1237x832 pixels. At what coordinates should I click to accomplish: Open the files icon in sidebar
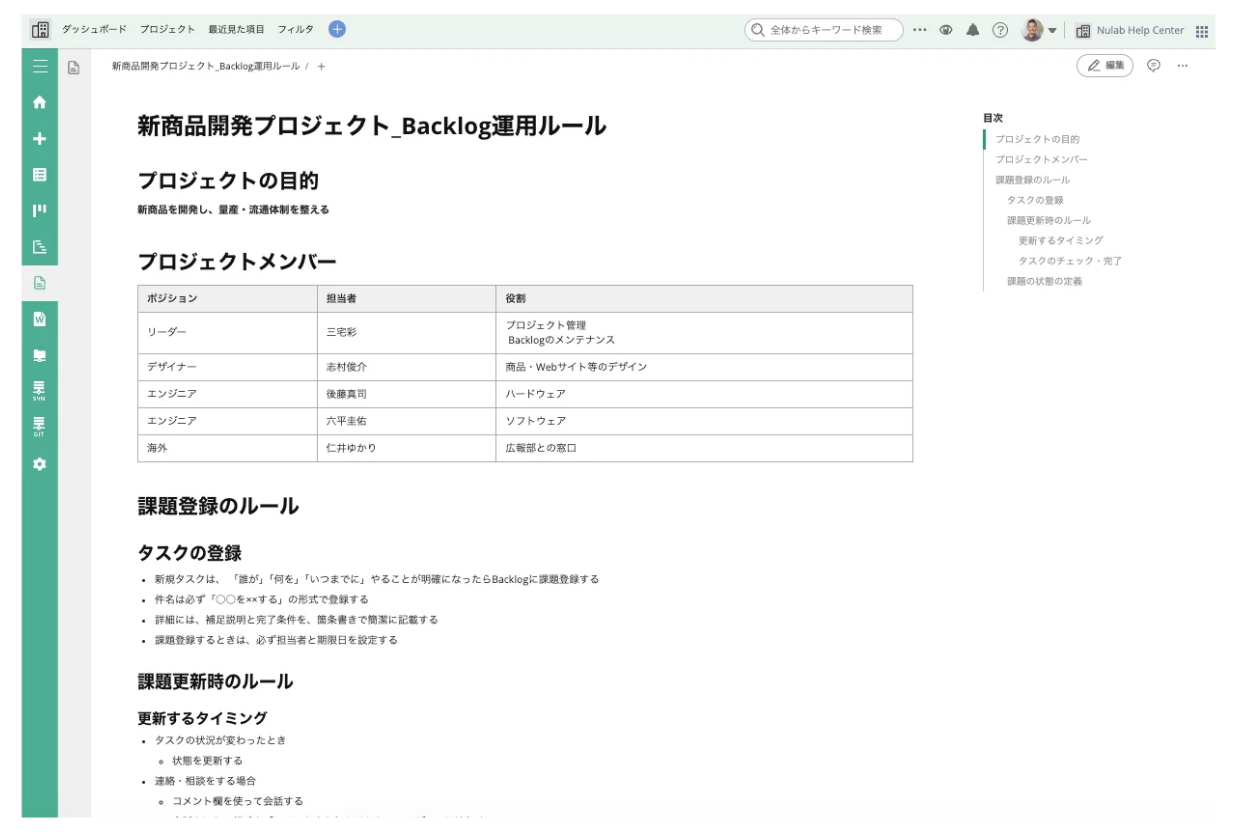click(40, 355)
